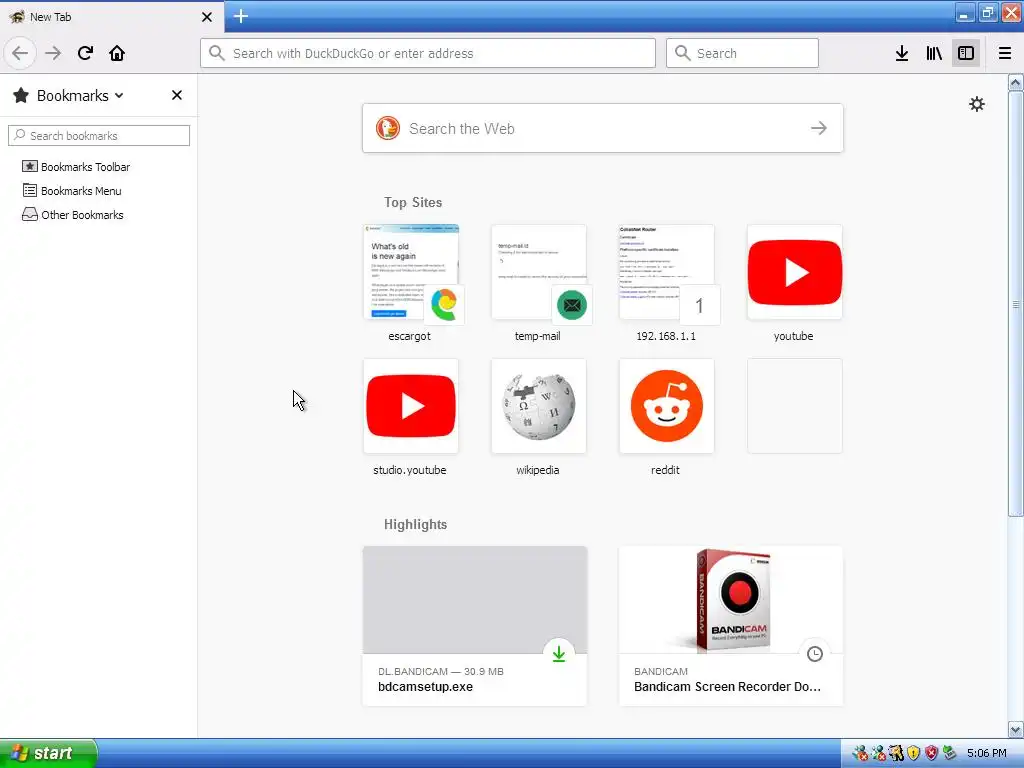Click the address bar search field

(x=428, y=53)
